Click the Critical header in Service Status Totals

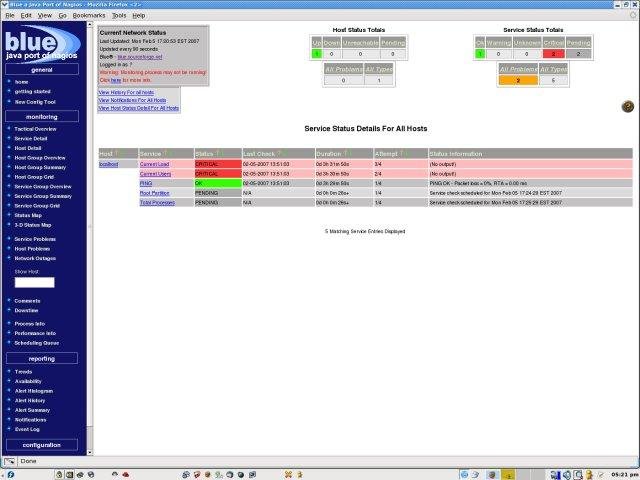553,43
